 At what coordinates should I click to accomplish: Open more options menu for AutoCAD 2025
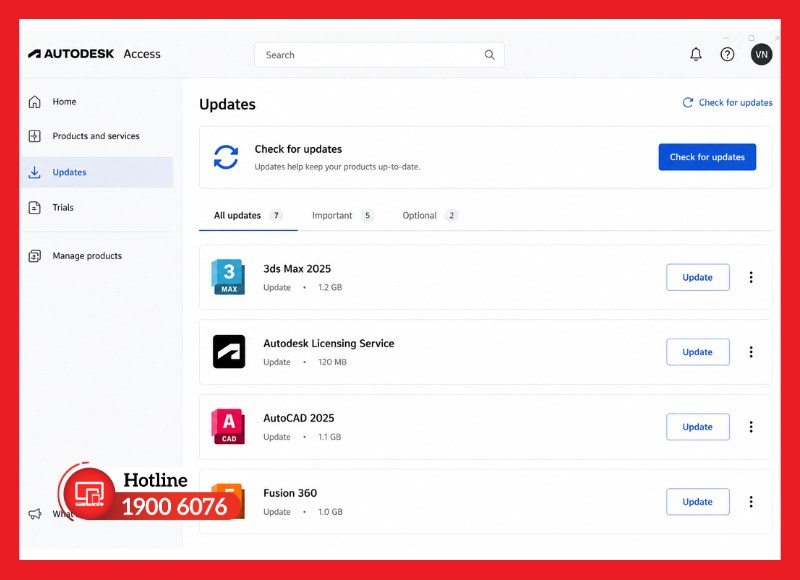[x=751, y=426]
